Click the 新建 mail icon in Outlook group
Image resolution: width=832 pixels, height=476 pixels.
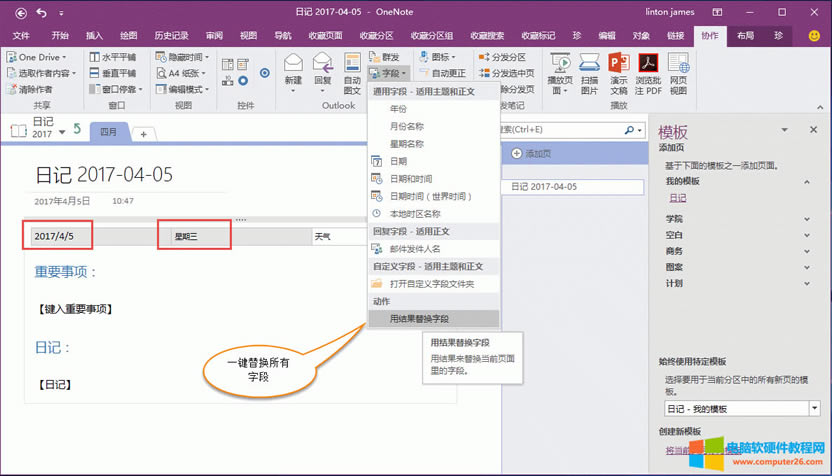(293, 66)
